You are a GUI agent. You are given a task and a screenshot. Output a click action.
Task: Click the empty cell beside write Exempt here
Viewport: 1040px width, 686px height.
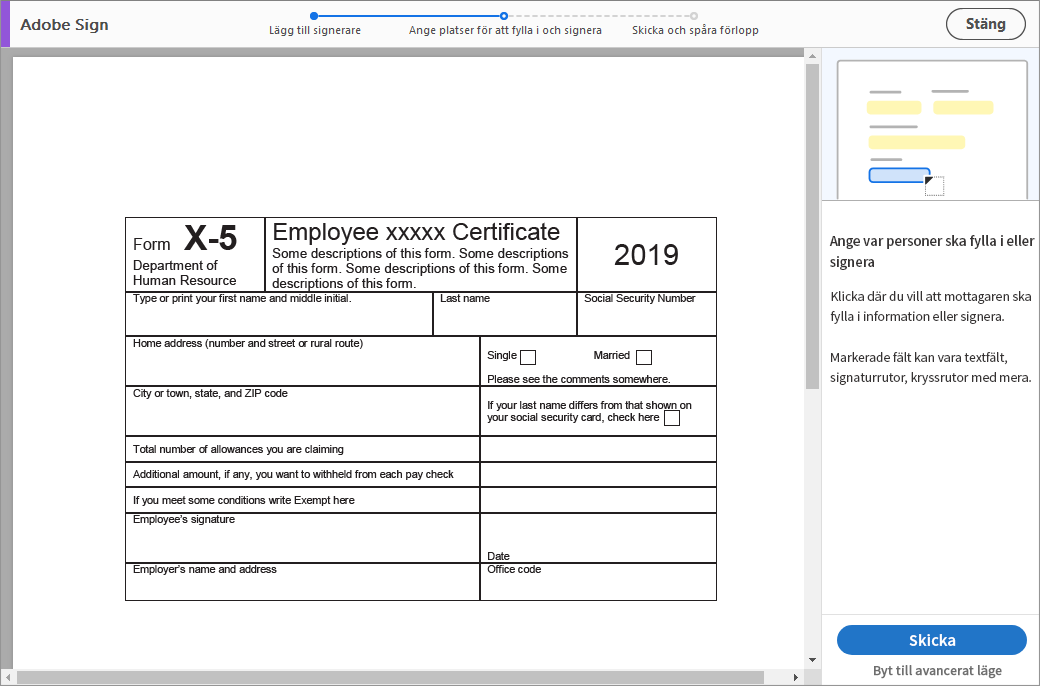point(598,500)
